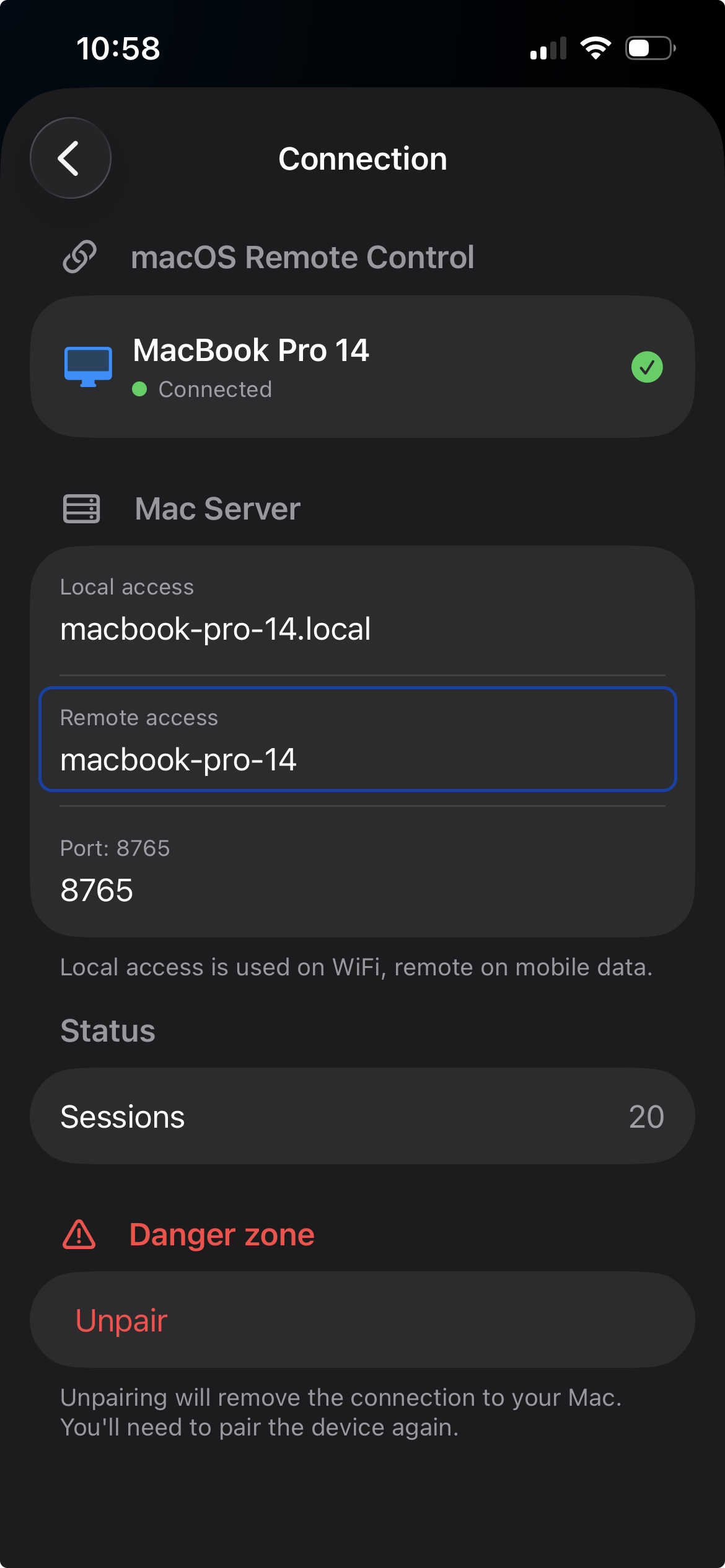
Task: Click the Danger zone label text
Action: pyautogui.click(x=221, y=1234)
